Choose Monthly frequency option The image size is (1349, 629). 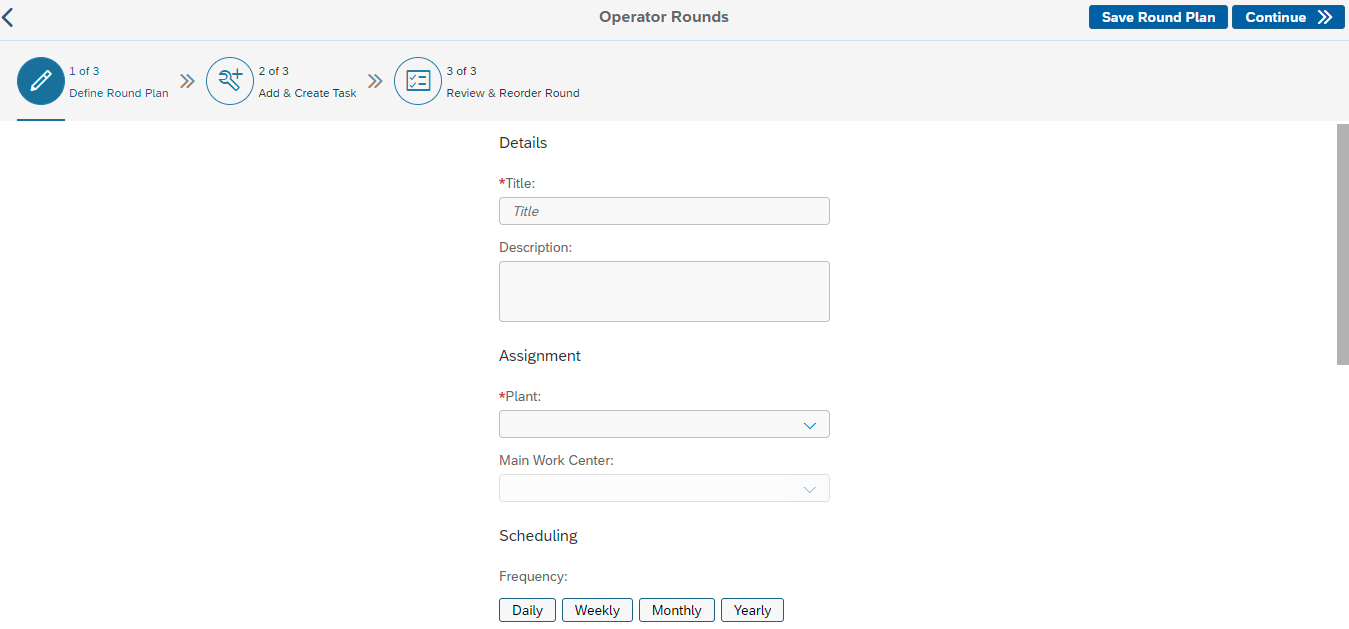click(x=676, y=610)
